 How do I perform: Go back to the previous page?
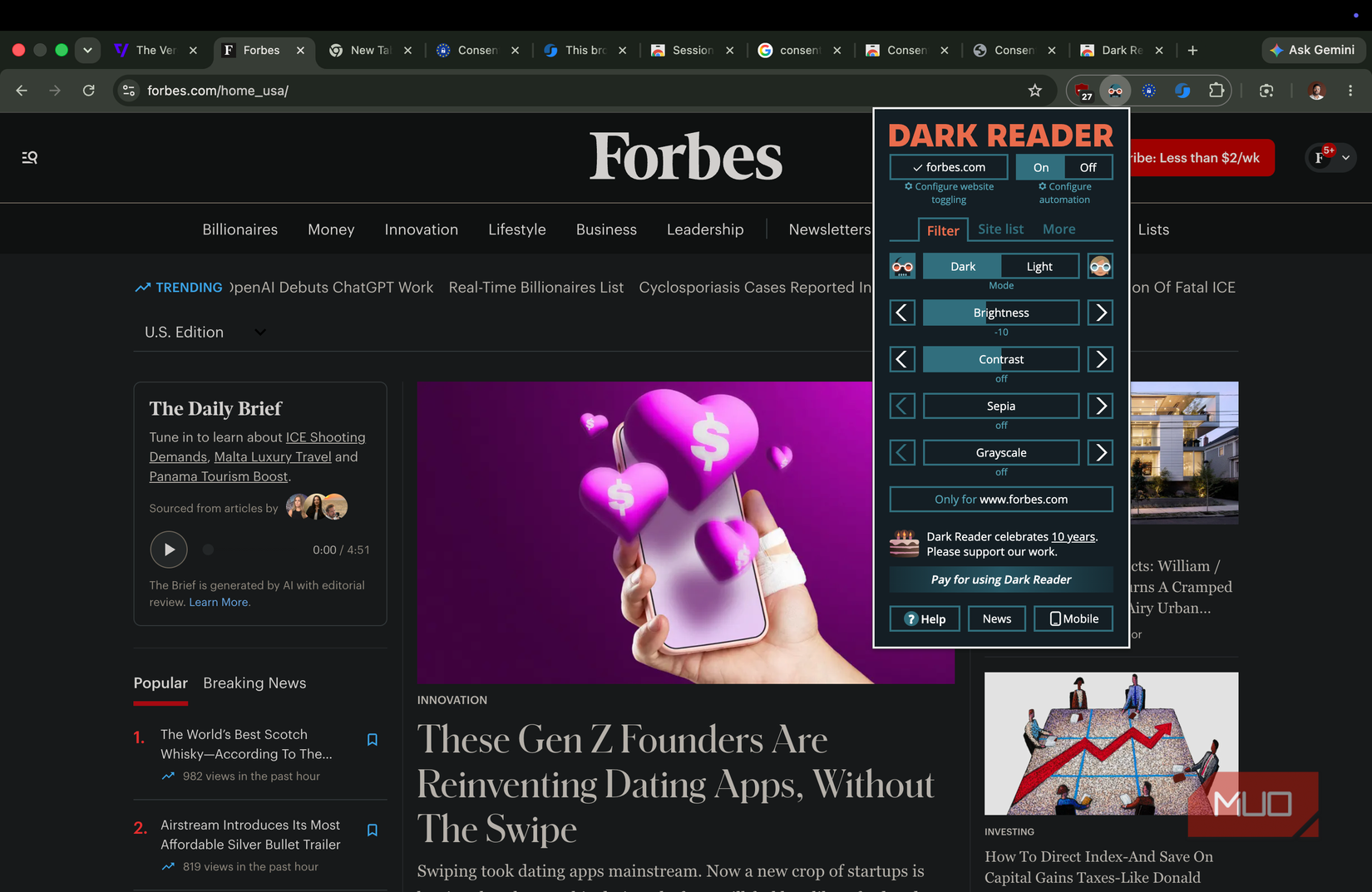22,91
